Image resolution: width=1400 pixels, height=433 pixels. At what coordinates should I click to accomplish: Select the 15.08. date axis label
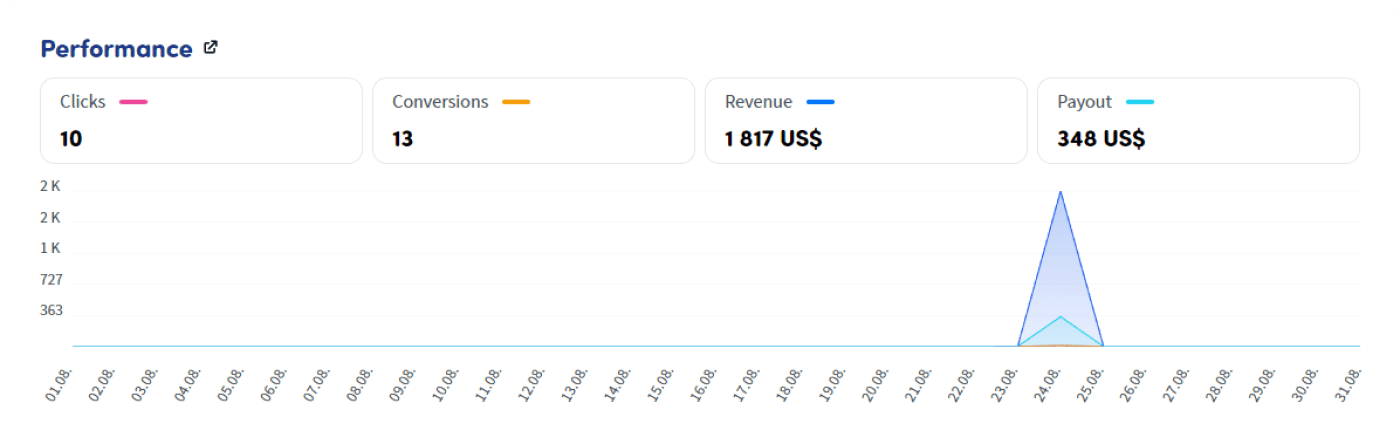click(661, 383)
